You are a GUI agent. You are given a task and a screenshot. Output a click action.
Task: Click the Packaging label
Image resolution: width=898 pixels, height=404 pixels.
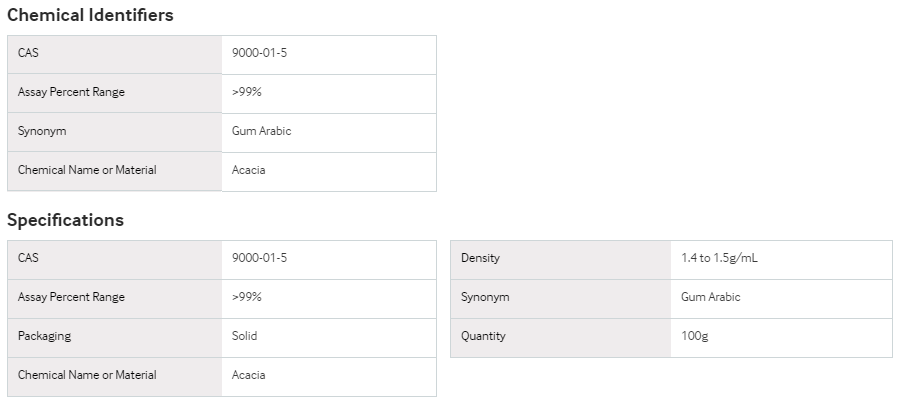pyautogui.click(x=44, y=336)
